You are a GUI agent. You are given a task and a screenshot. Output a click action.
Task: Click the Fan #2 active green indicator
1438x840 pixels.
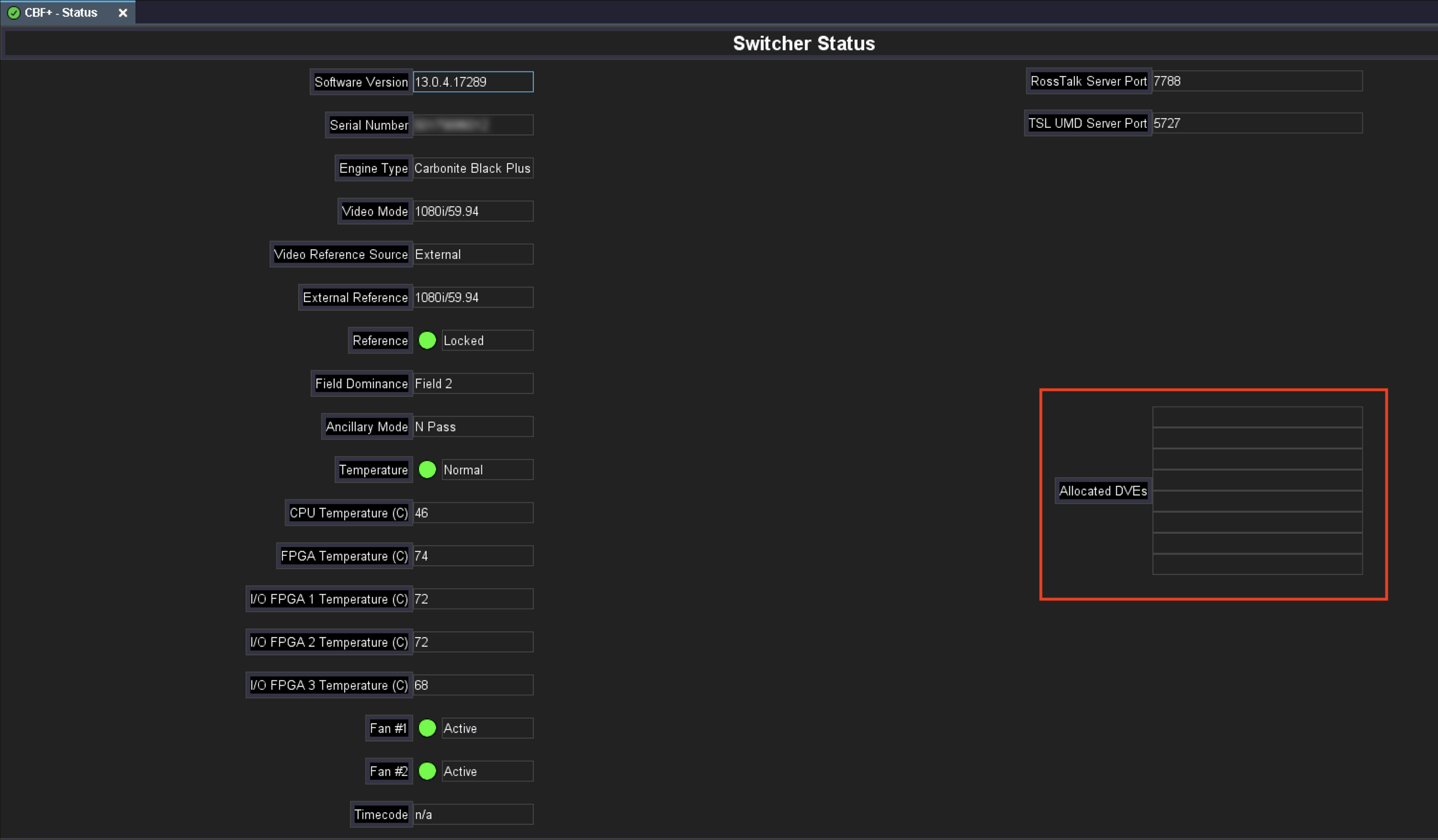pos(427,771)
